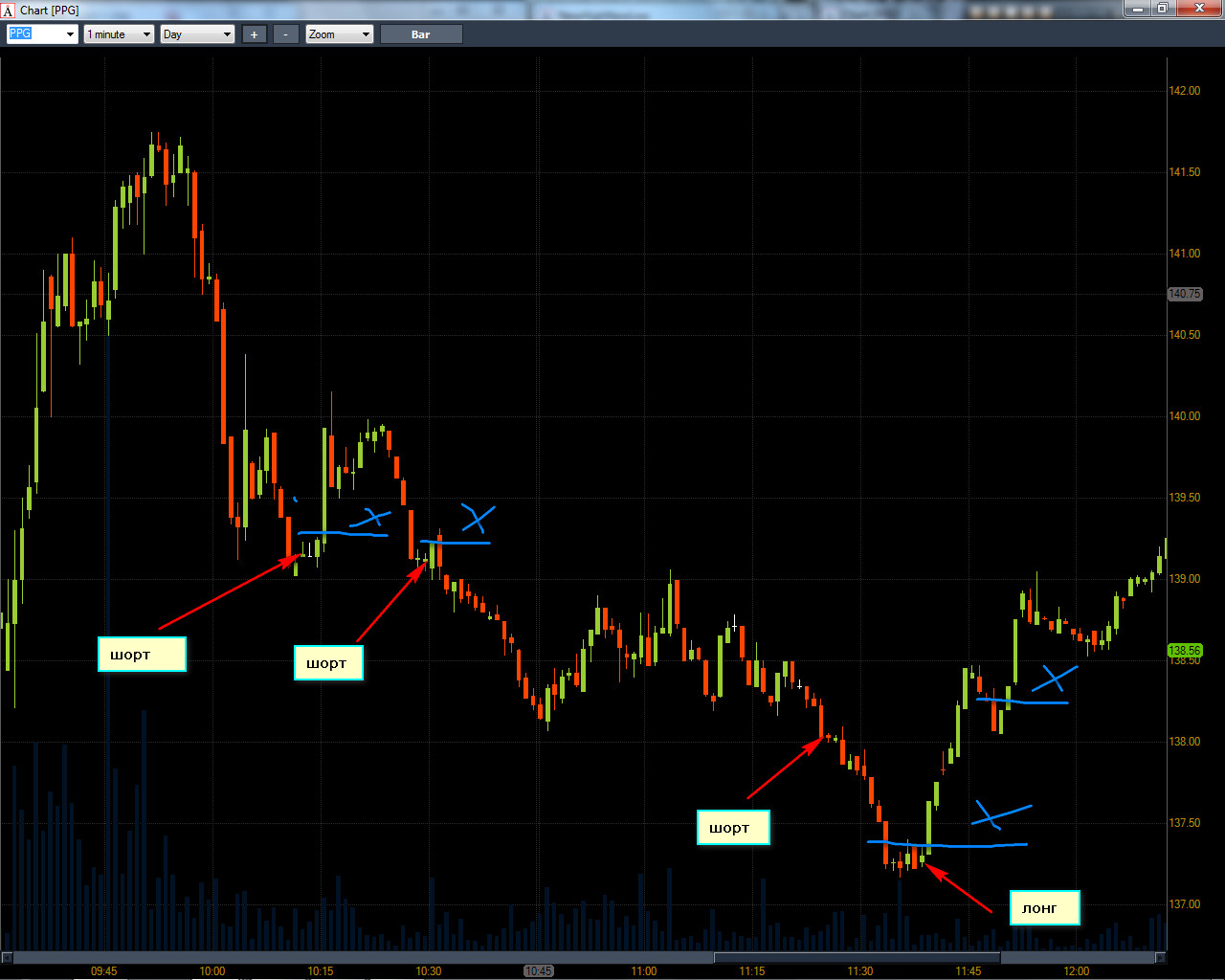
Task: Open the 1 minute interval dropdown
Action: pos(119,33)
